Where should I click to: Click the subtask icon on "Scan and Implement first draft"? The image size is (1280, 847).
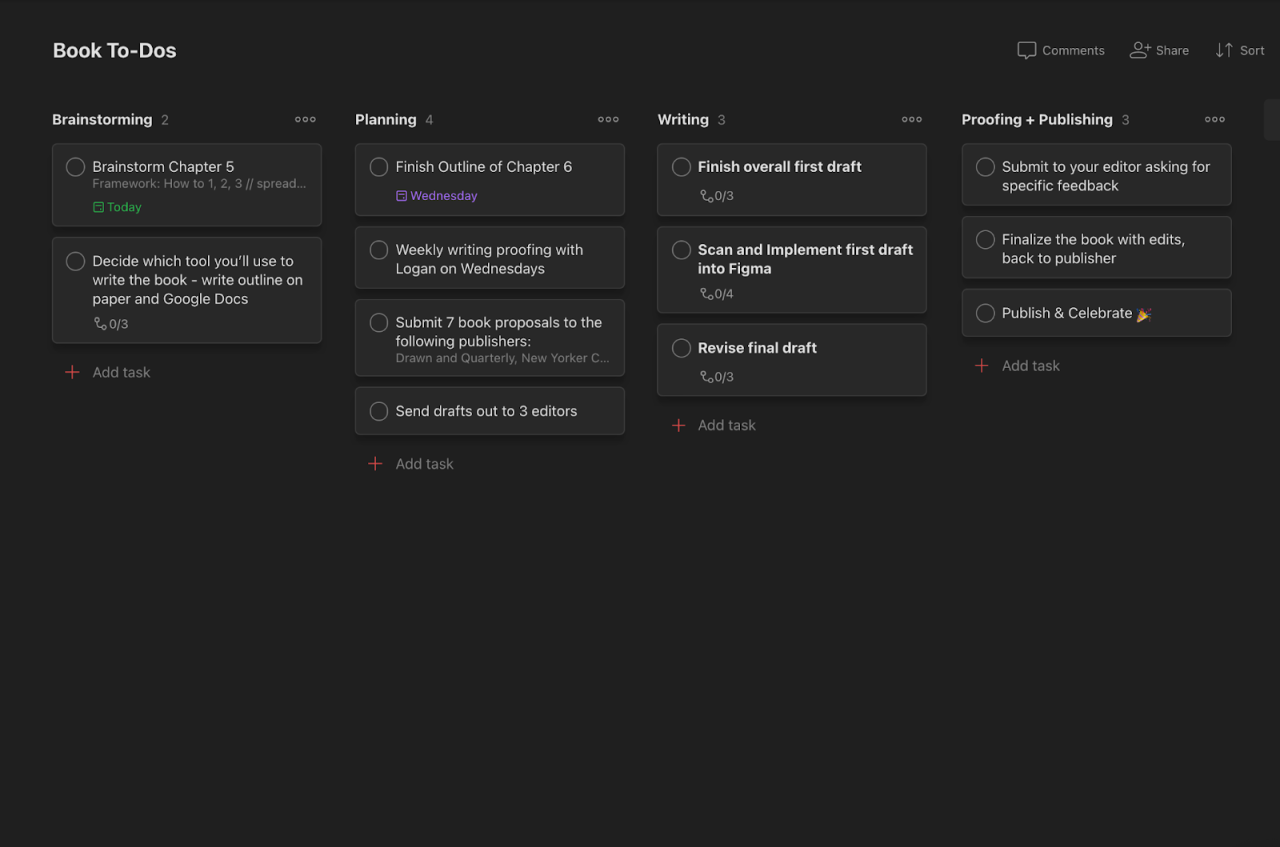(705, 293)
